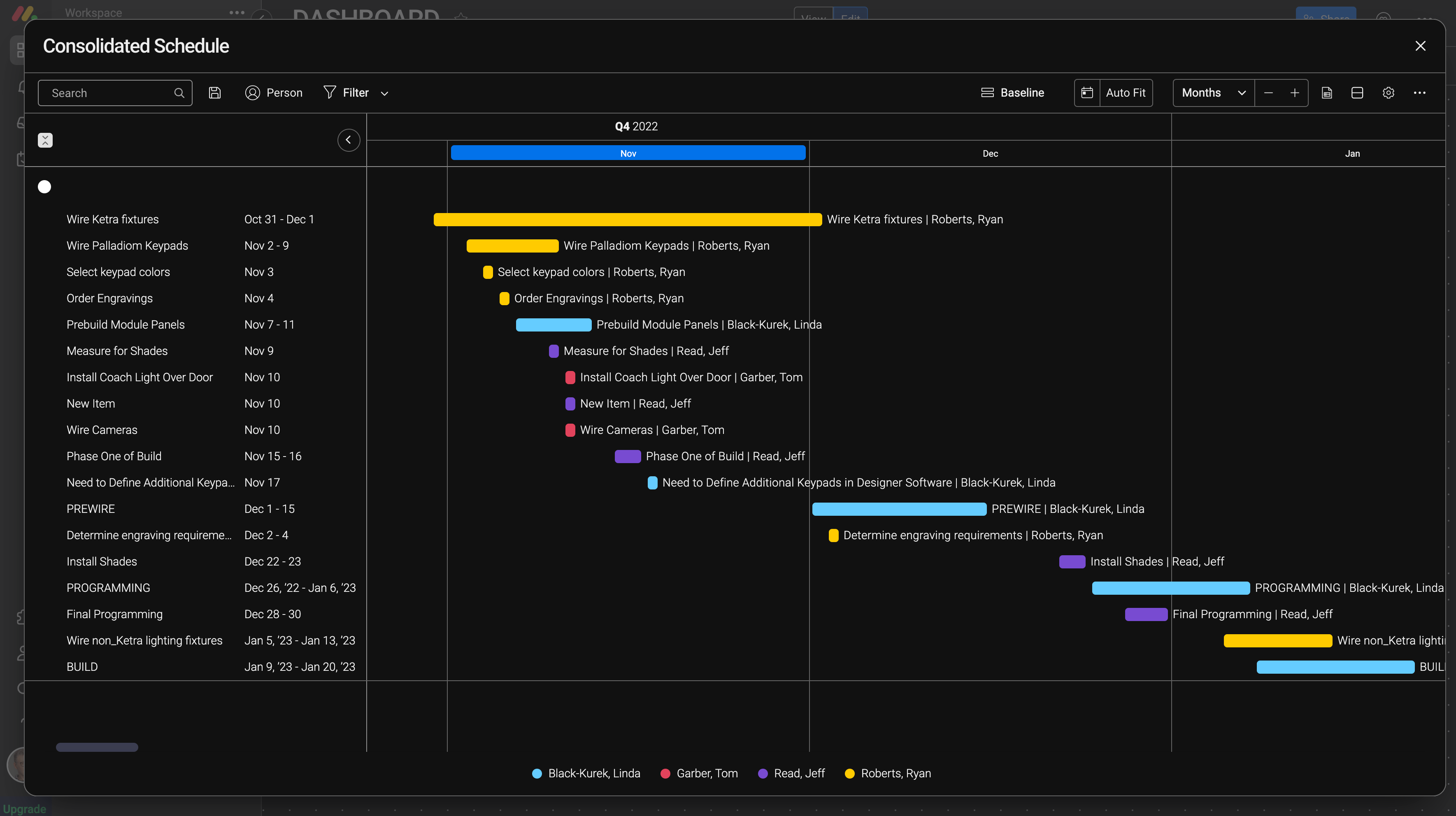Click the Order Engravings milestone marker
The width and height of the screenshot is (1456, 816).
504,298
